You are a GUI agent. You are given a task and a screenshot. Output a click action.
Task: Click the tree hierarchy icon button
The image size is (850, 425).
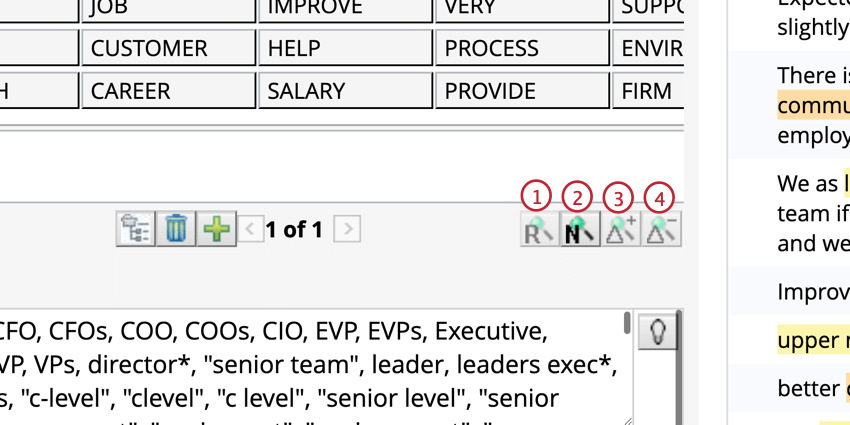pyautogui.click(x=134, y=229)
